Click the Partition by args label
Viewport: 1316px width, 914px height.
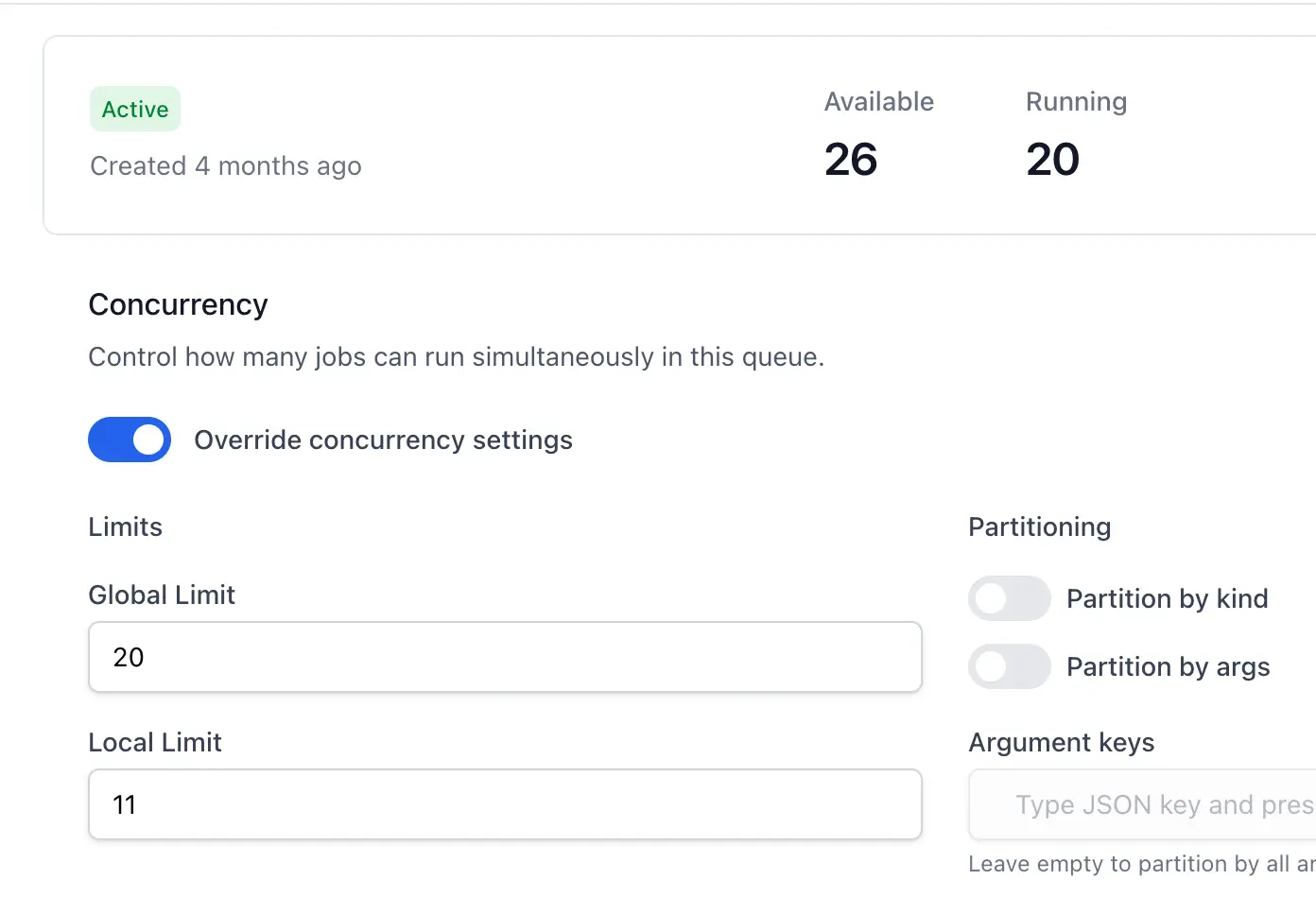coord(1168,667)
